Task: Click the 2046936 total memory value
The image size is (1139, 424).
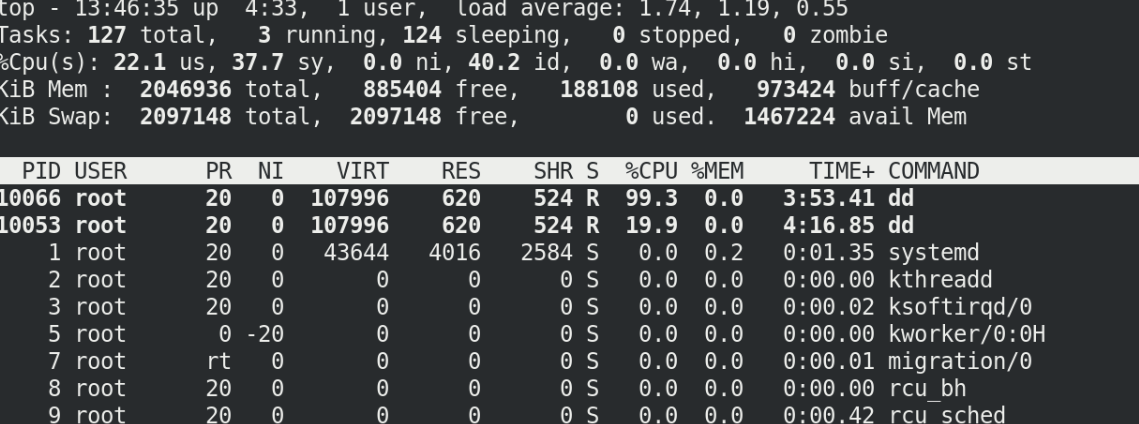Action: point(186,89)
